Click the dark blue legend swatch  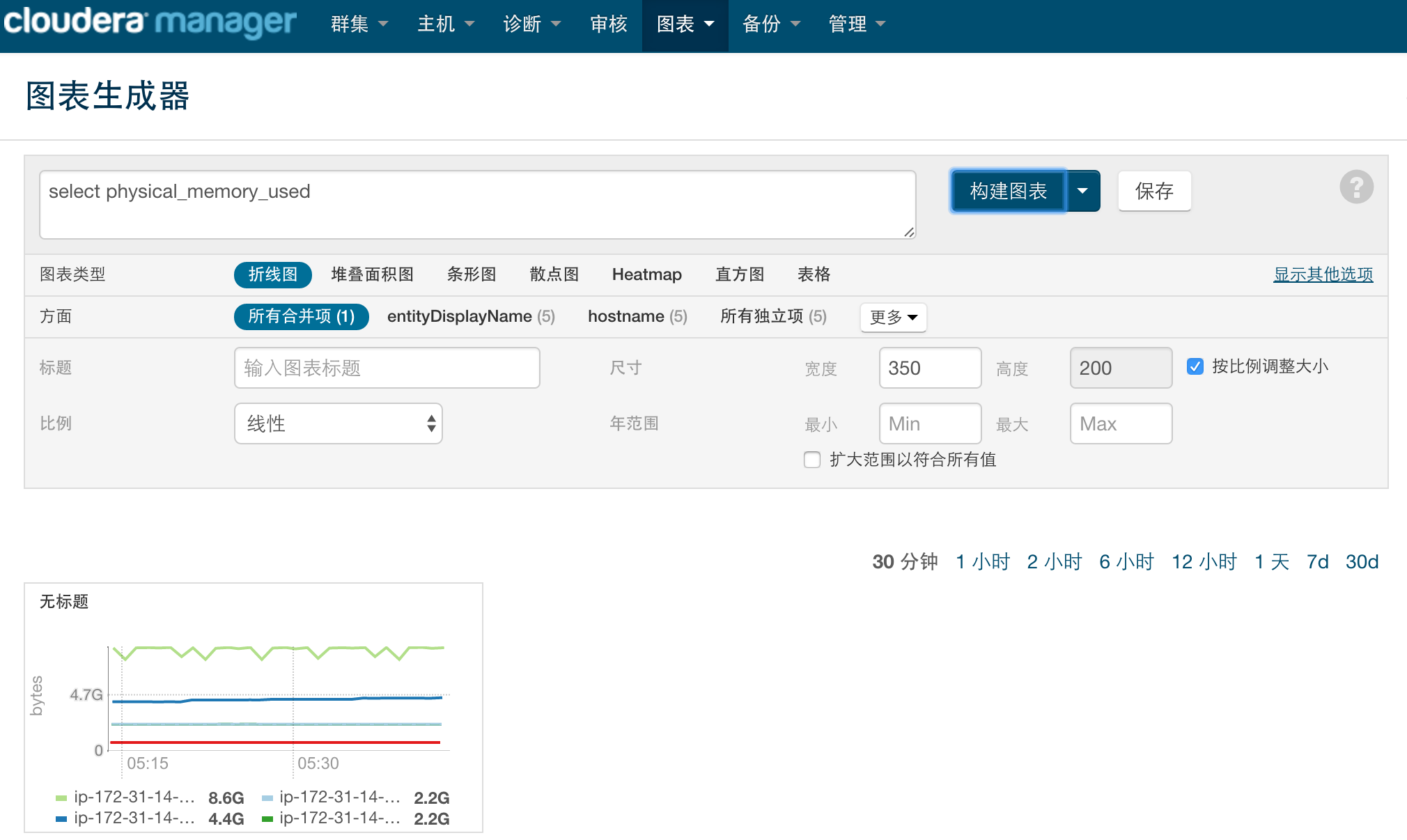(61, 819)
